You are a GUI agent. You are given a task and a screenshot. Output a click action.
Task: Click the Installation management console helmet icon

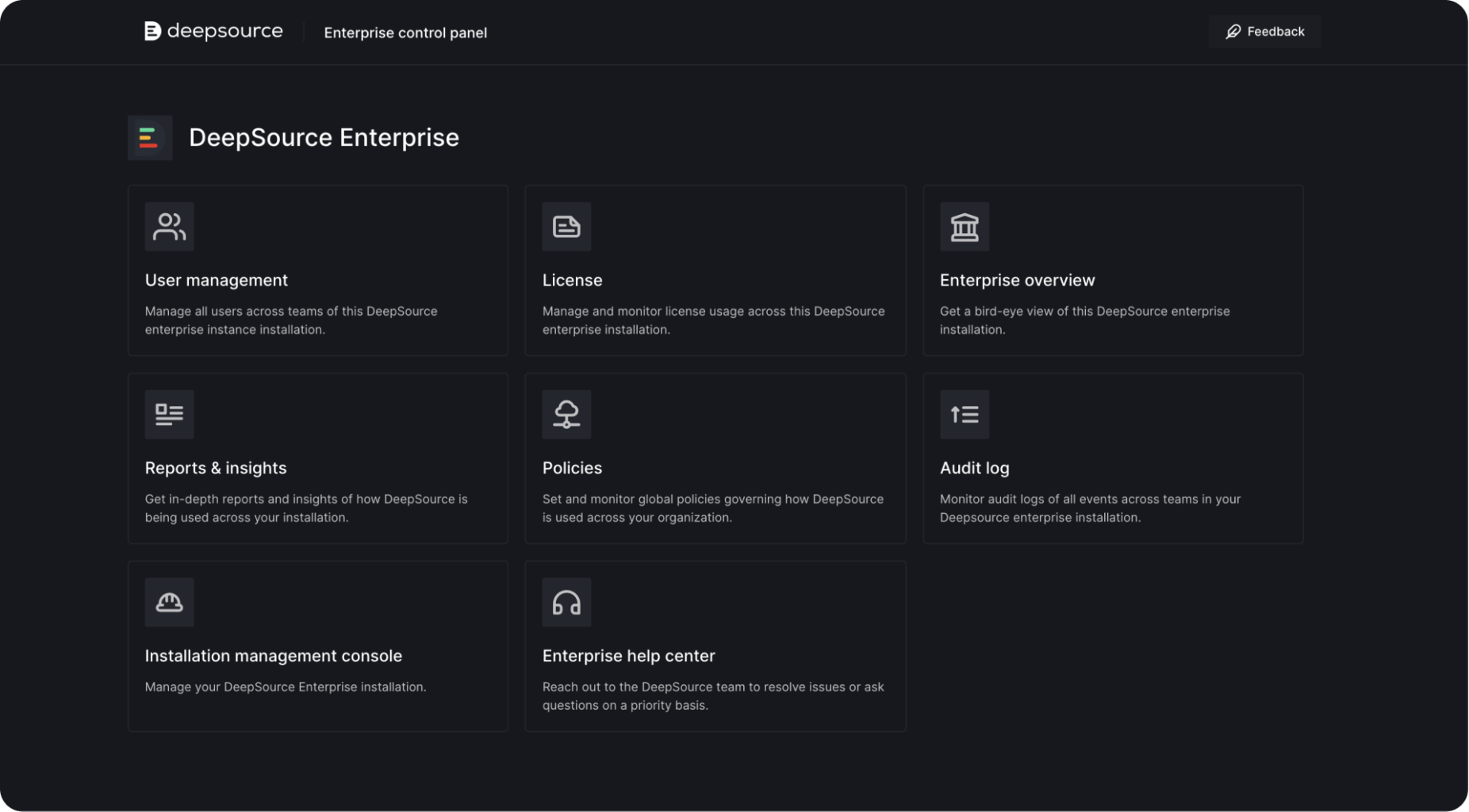click(169, 603)
